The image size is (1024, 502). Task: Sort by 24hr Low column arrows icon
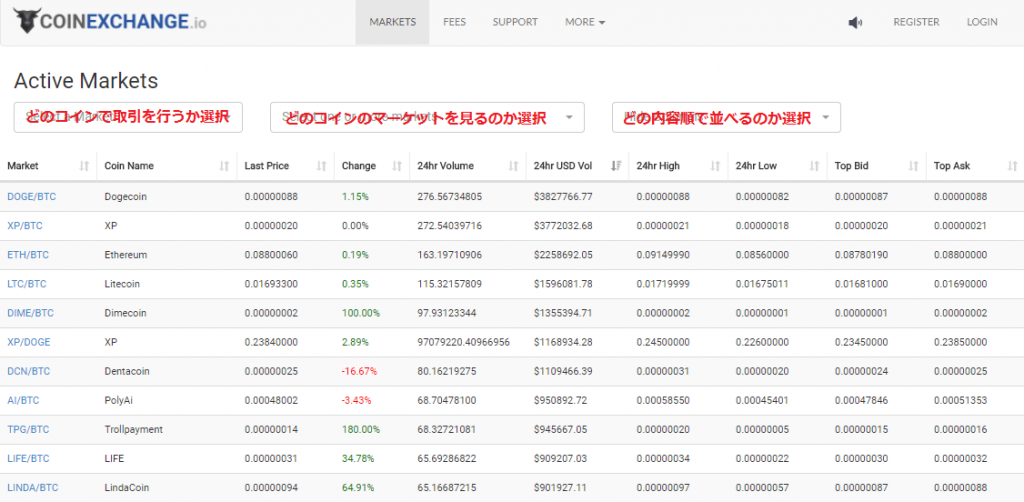[x=815, y=166]
